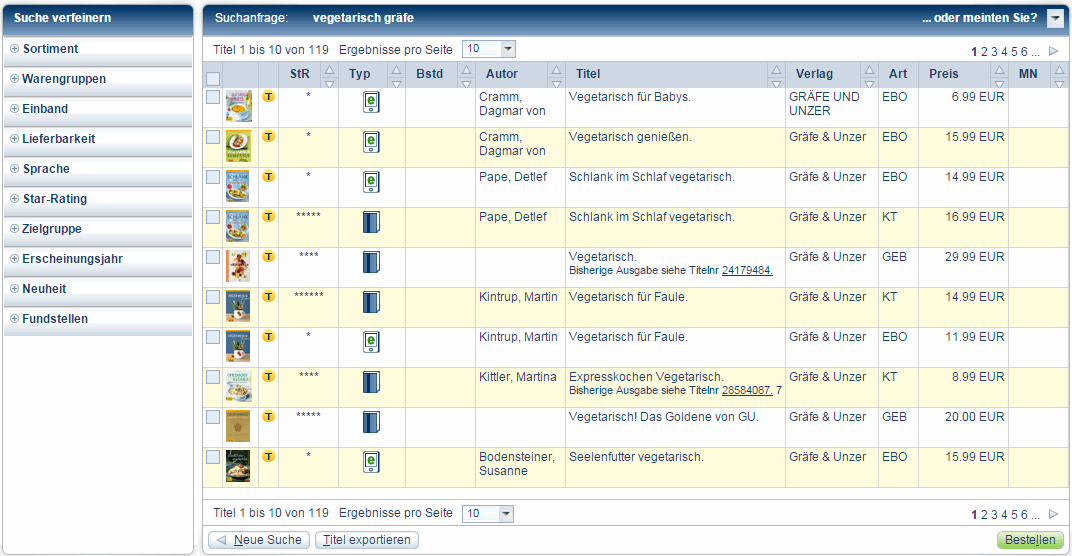
Task: Expand the Erscheinungsjahr filter section
Action: click(72, 259)
